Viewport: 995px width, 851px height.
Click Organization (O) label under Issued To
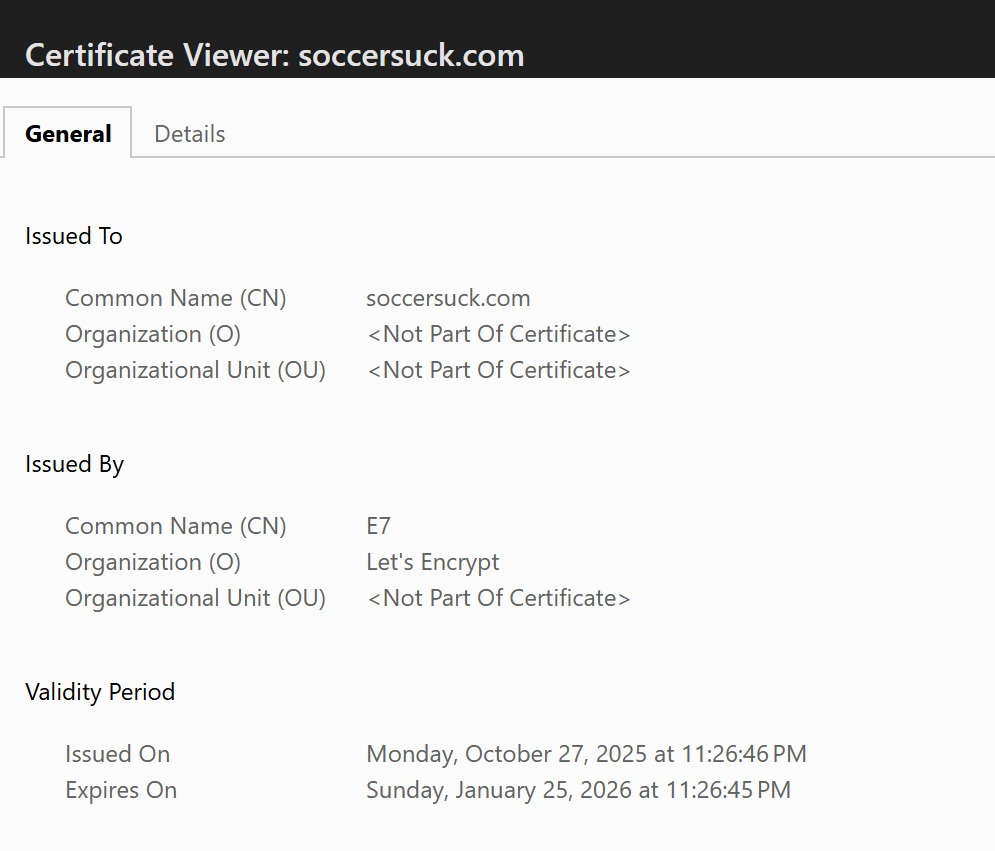153,334
